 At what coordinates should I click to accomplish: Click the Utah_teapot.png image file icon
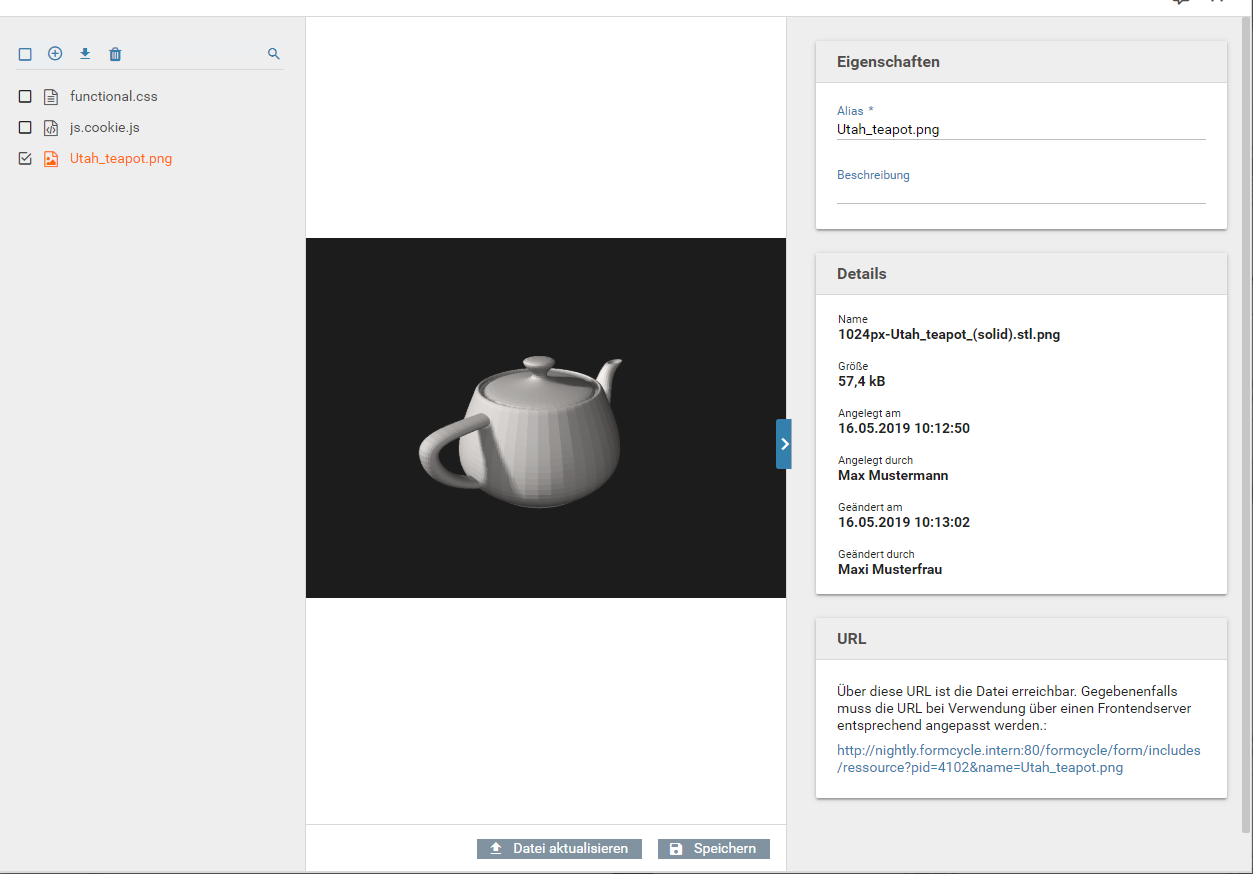[x=51, y=159]
